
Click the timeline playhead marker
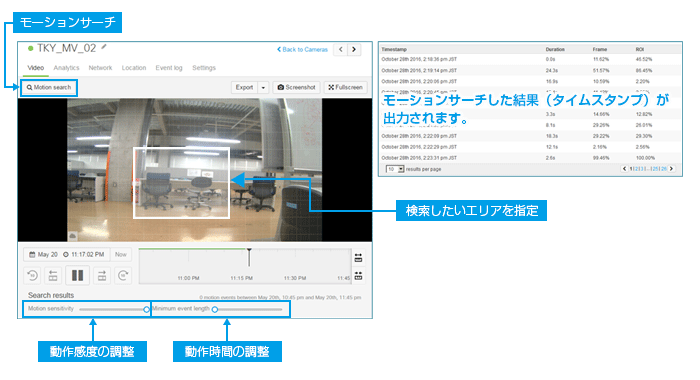tap(249, 258)
